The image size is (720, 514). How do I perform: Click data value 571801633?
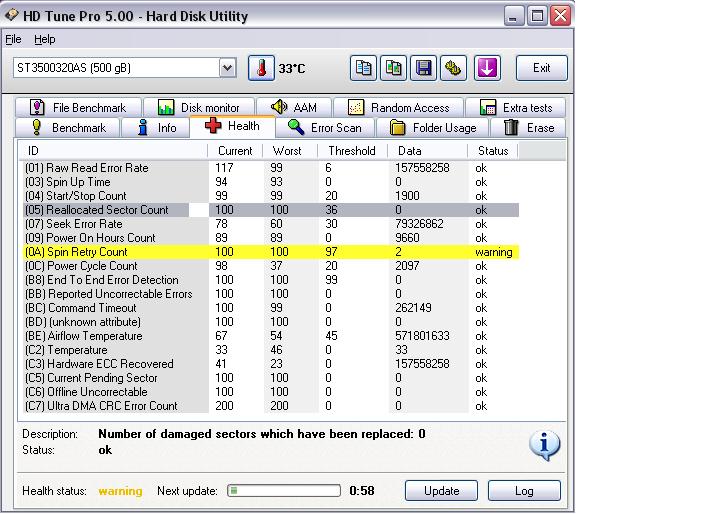(x=422, y=336)
